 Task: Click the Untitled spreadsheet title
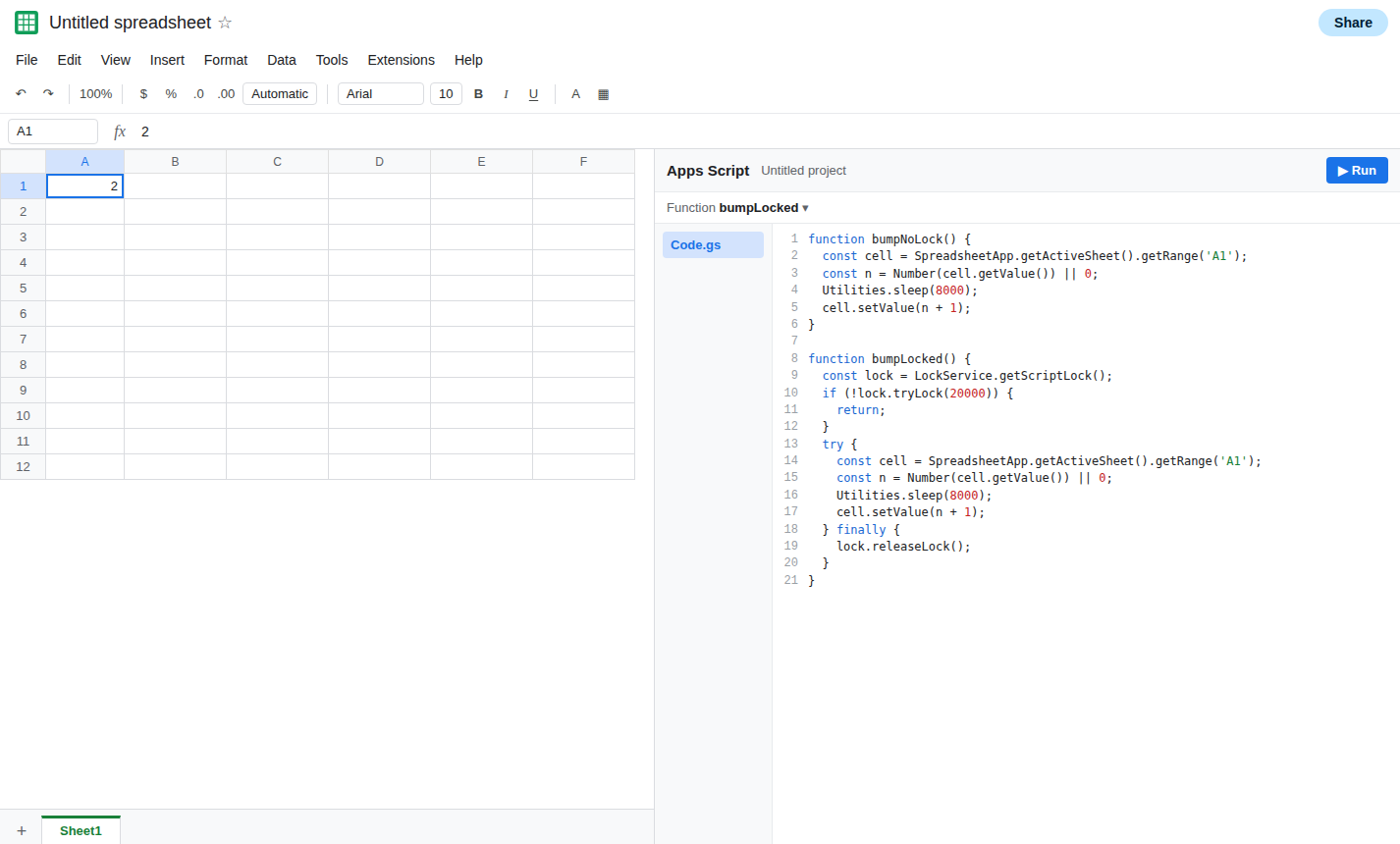[131, 23]
